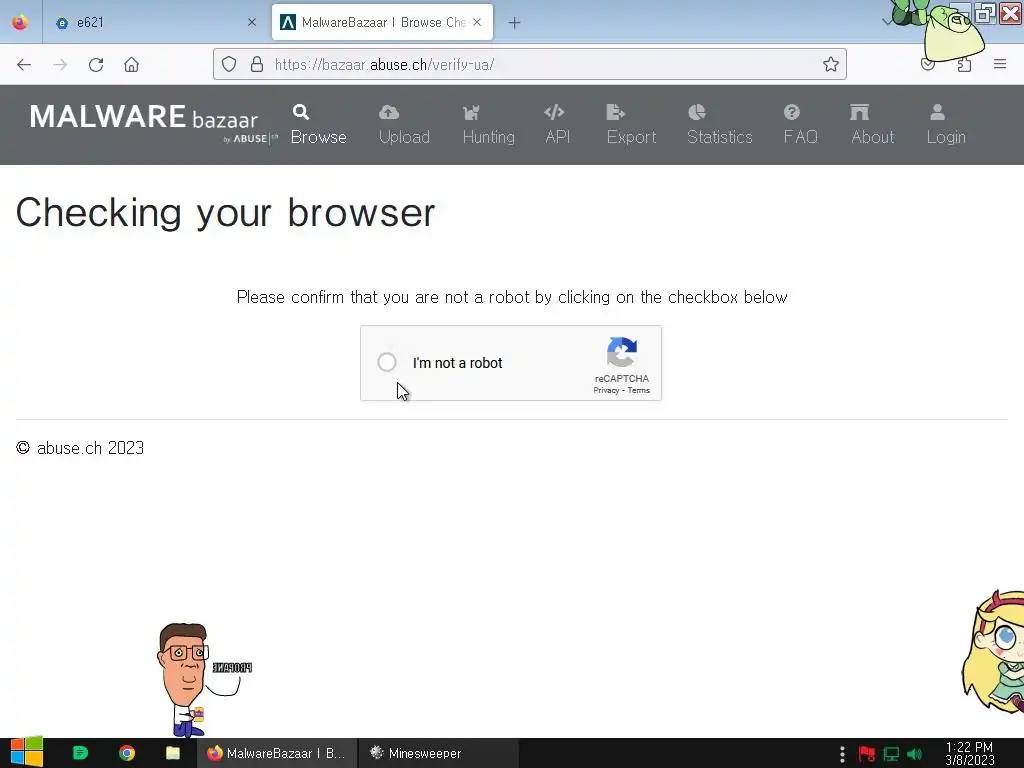Click the red flag tray icon

tap(867, 754)
